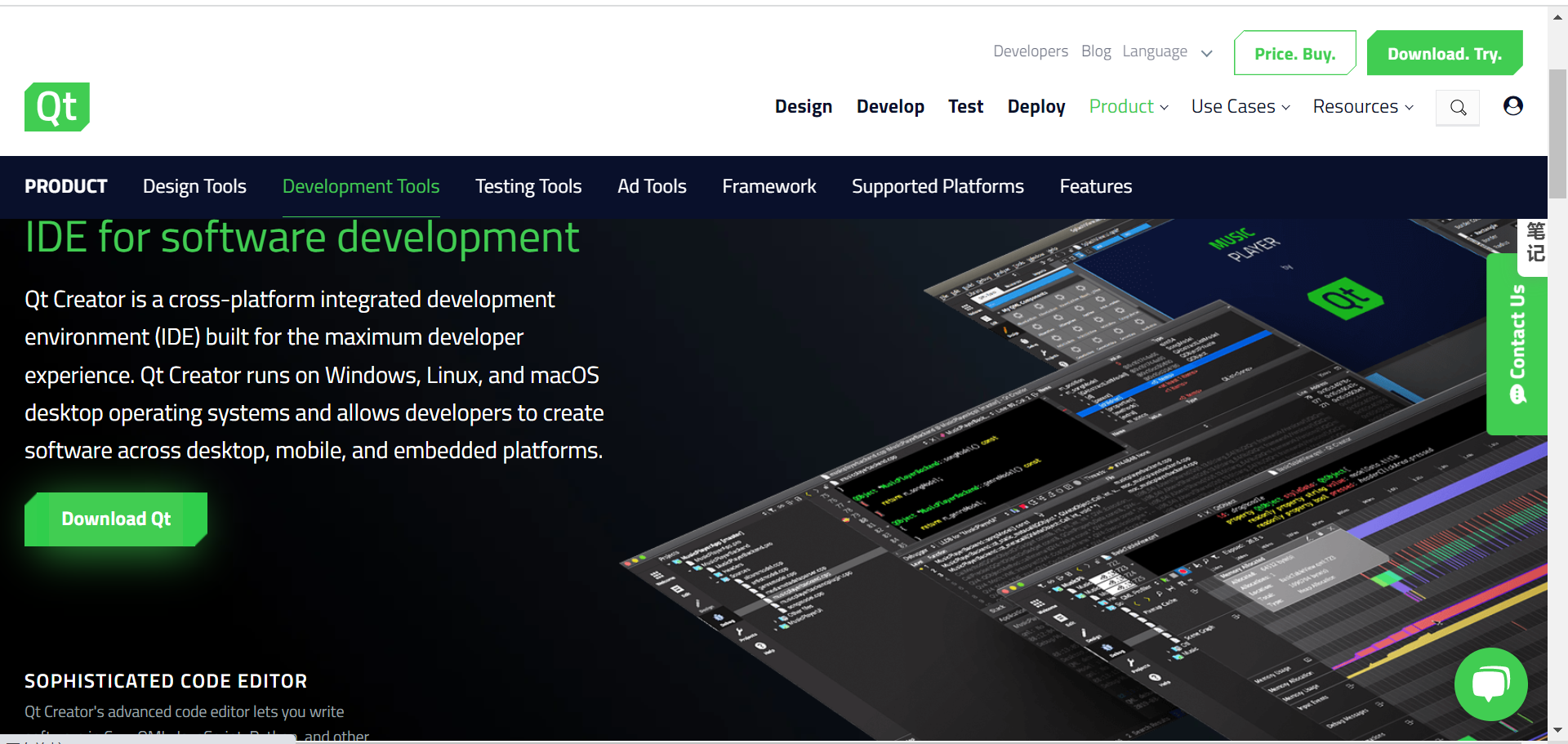This screenshot has width=1568, height=744.
Task: Expand the Product menu
Action: 1129,107
